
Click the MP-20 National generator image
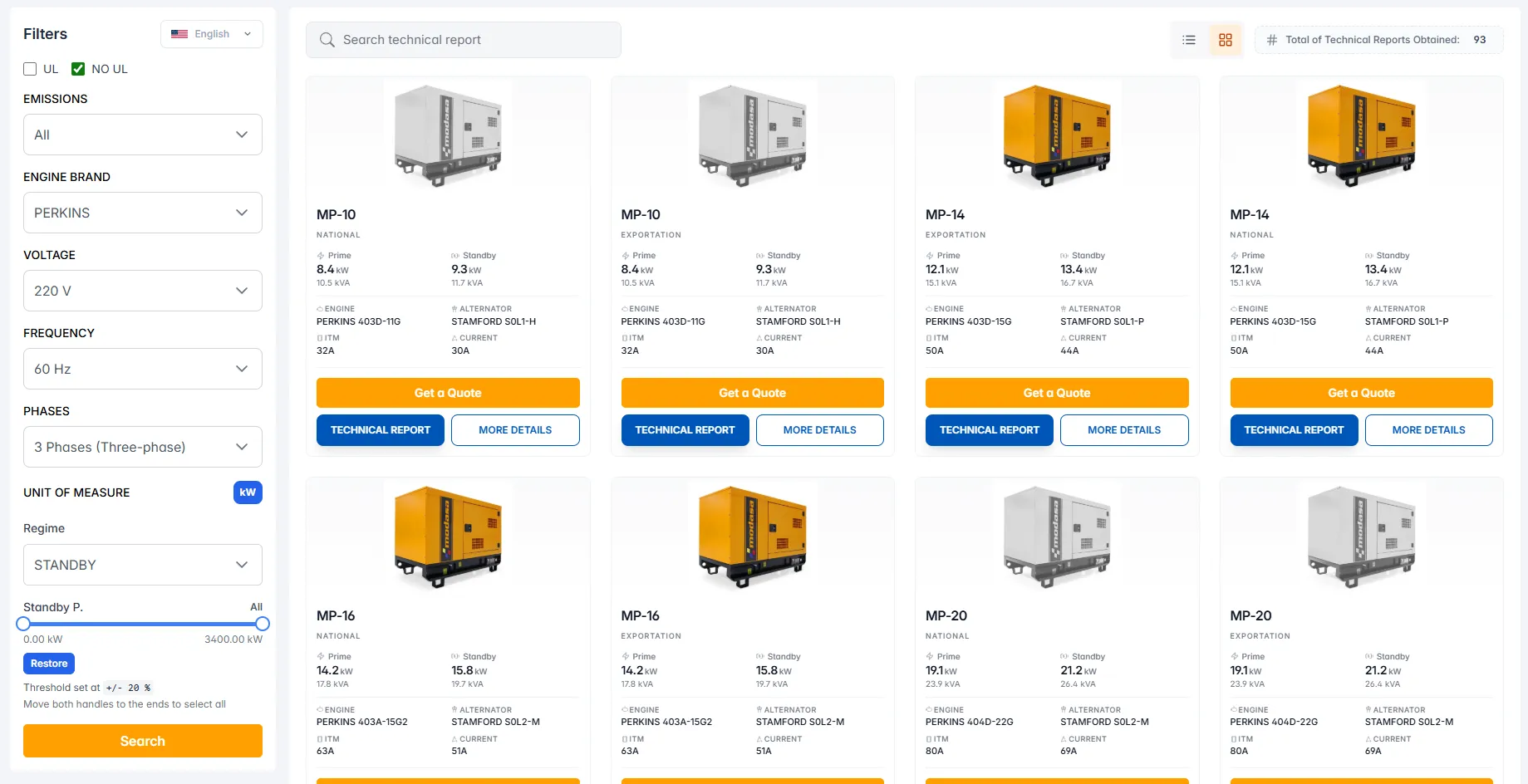click(1056, 537)
